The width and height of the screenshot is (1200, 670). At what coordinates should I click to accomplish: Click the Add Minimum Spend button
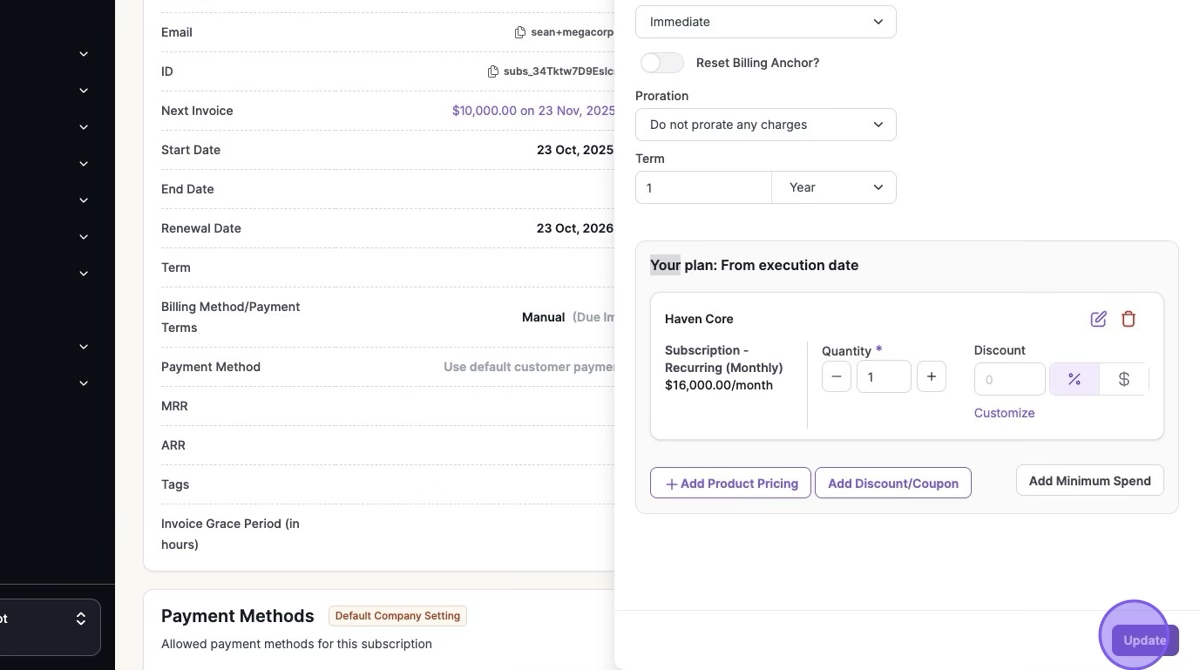click(1089, 480)
